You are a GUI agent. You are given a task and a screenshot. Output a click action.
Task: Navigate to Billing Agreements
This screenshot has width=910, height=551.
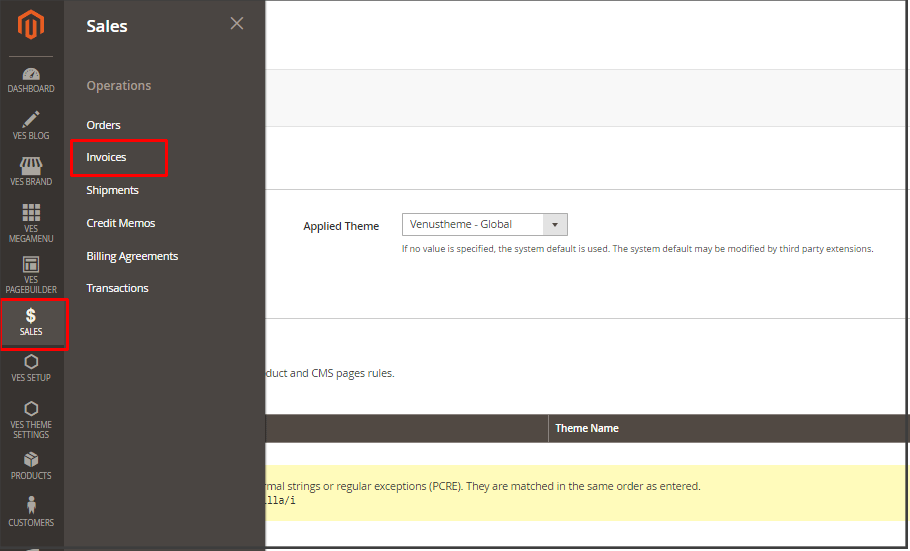click(132, 256)
